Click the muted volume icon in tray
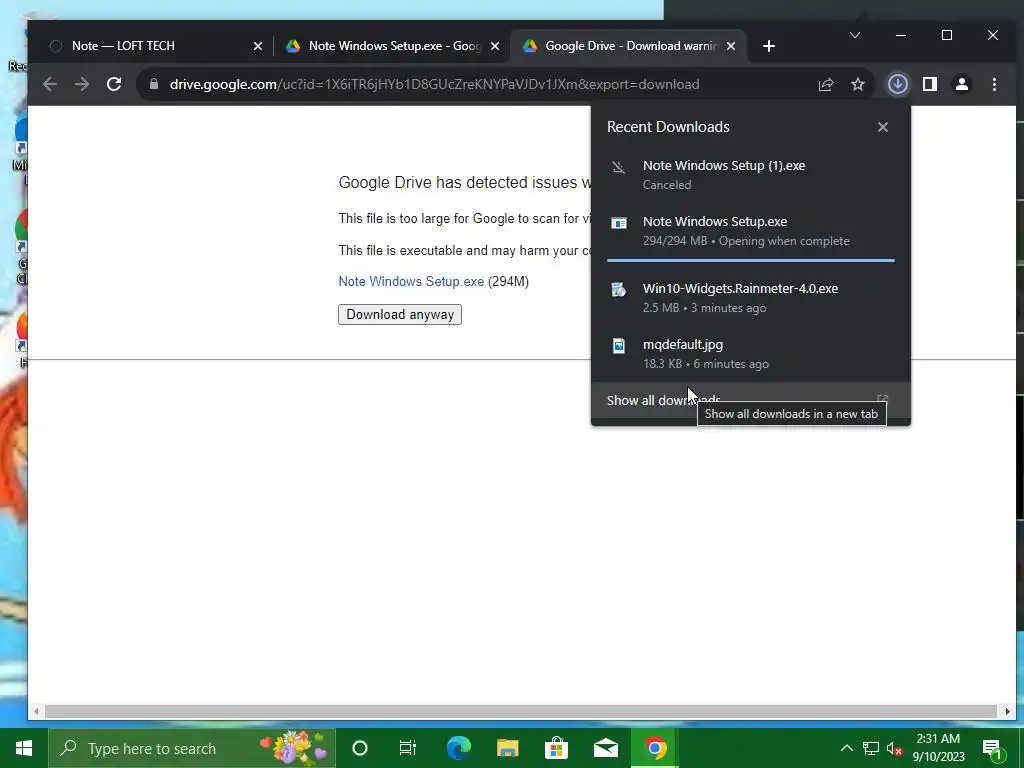Screen dimensions: 1024x768 (894, 748)
